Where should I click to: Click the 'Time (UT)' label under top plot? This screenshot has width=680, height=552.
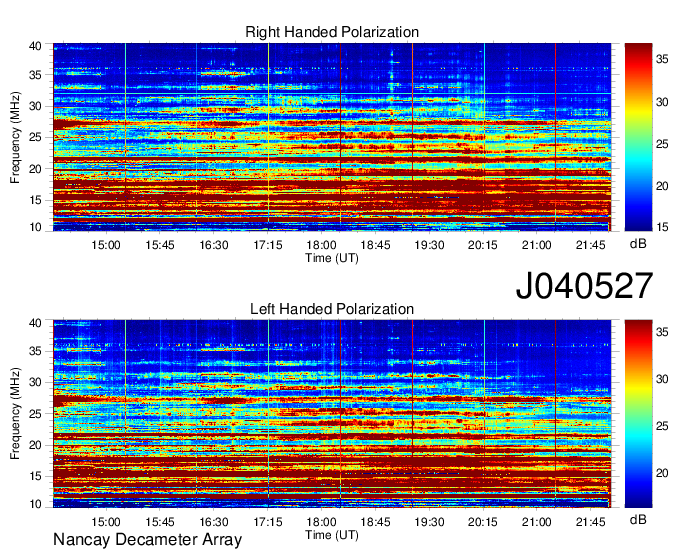point(332,258)
